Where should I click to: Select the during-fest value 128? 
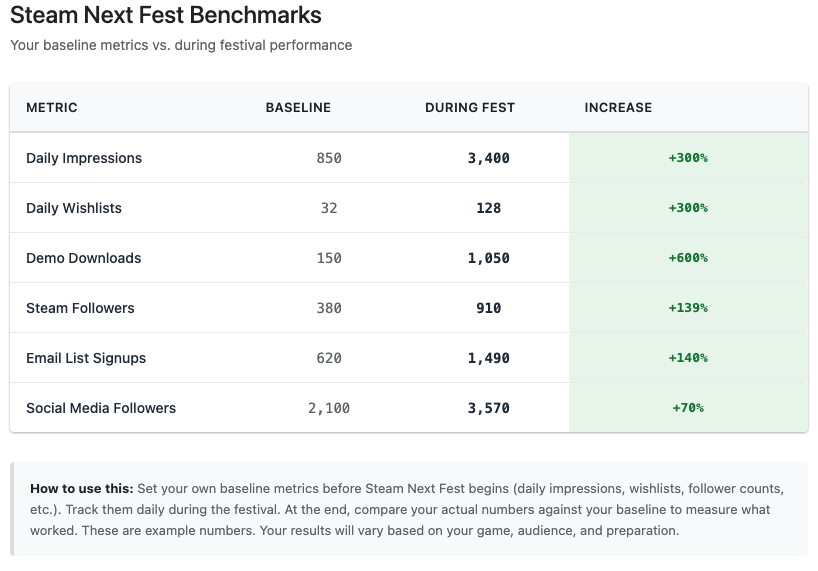(488, 208)
